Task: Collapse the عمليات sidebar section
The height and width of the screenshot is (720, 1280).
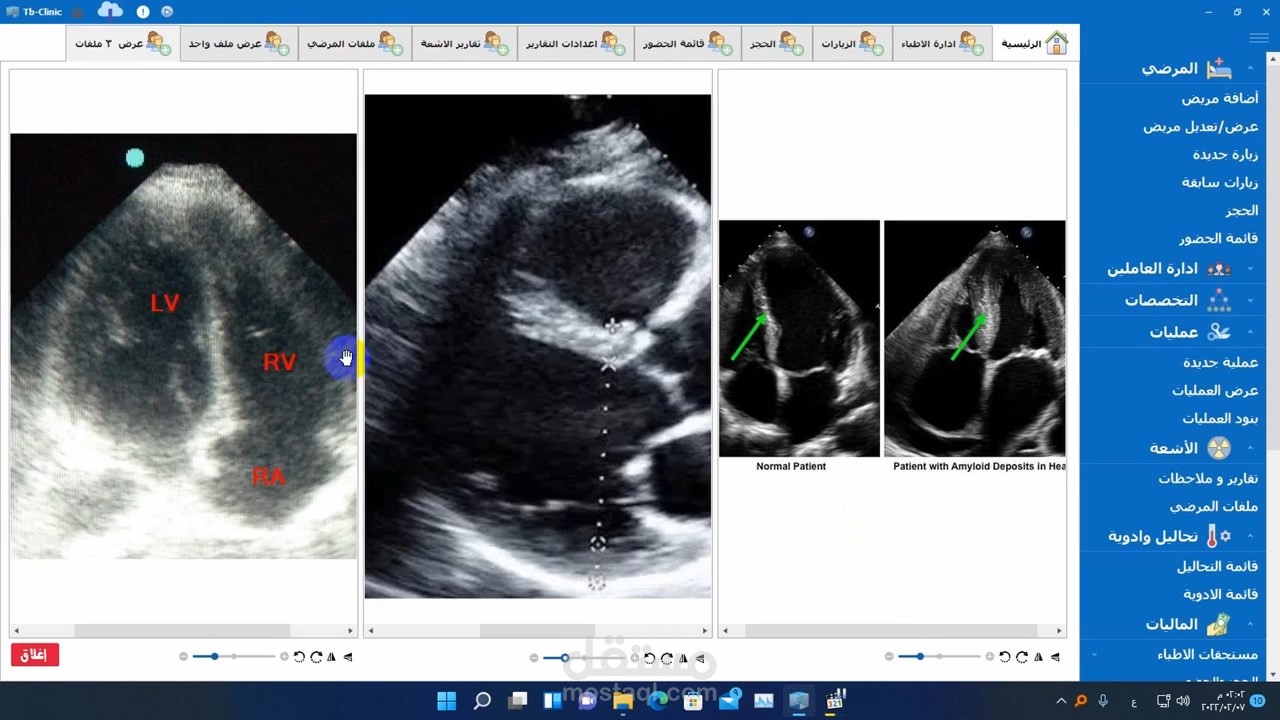Action: click(x=1250, y=332)
